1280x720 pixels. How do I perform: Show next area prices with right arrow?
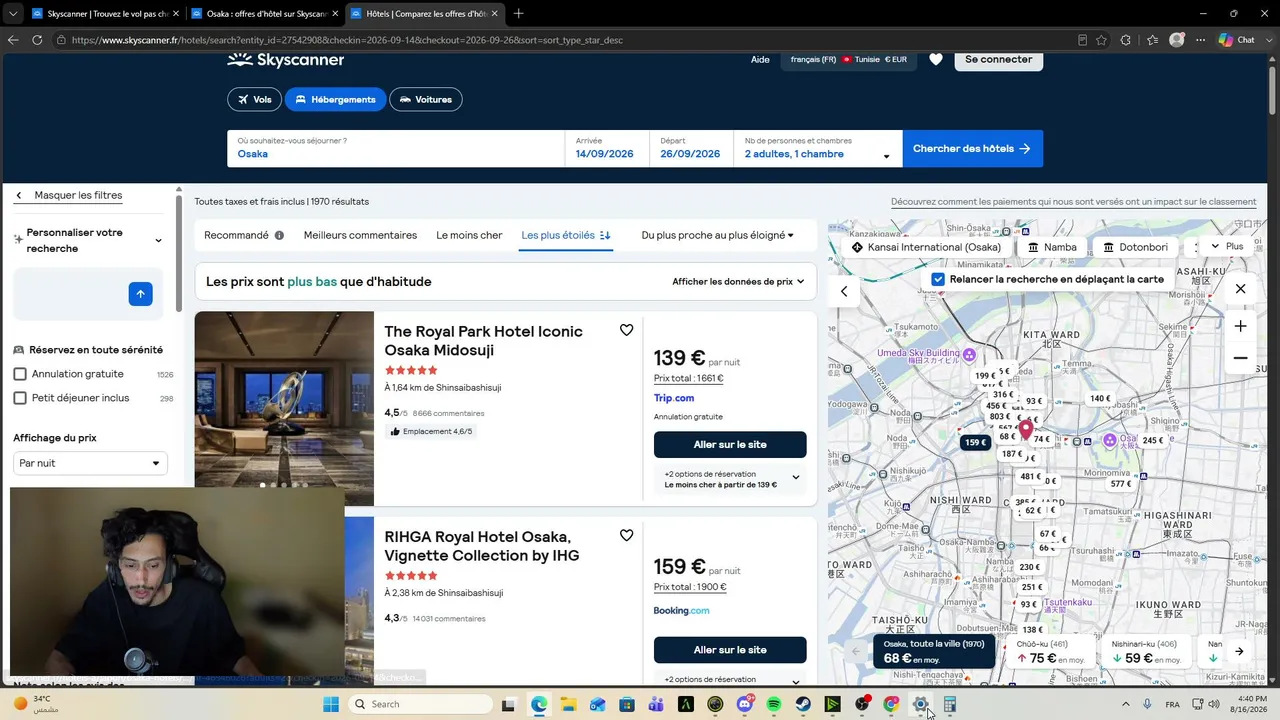(x=1238, y=651)
